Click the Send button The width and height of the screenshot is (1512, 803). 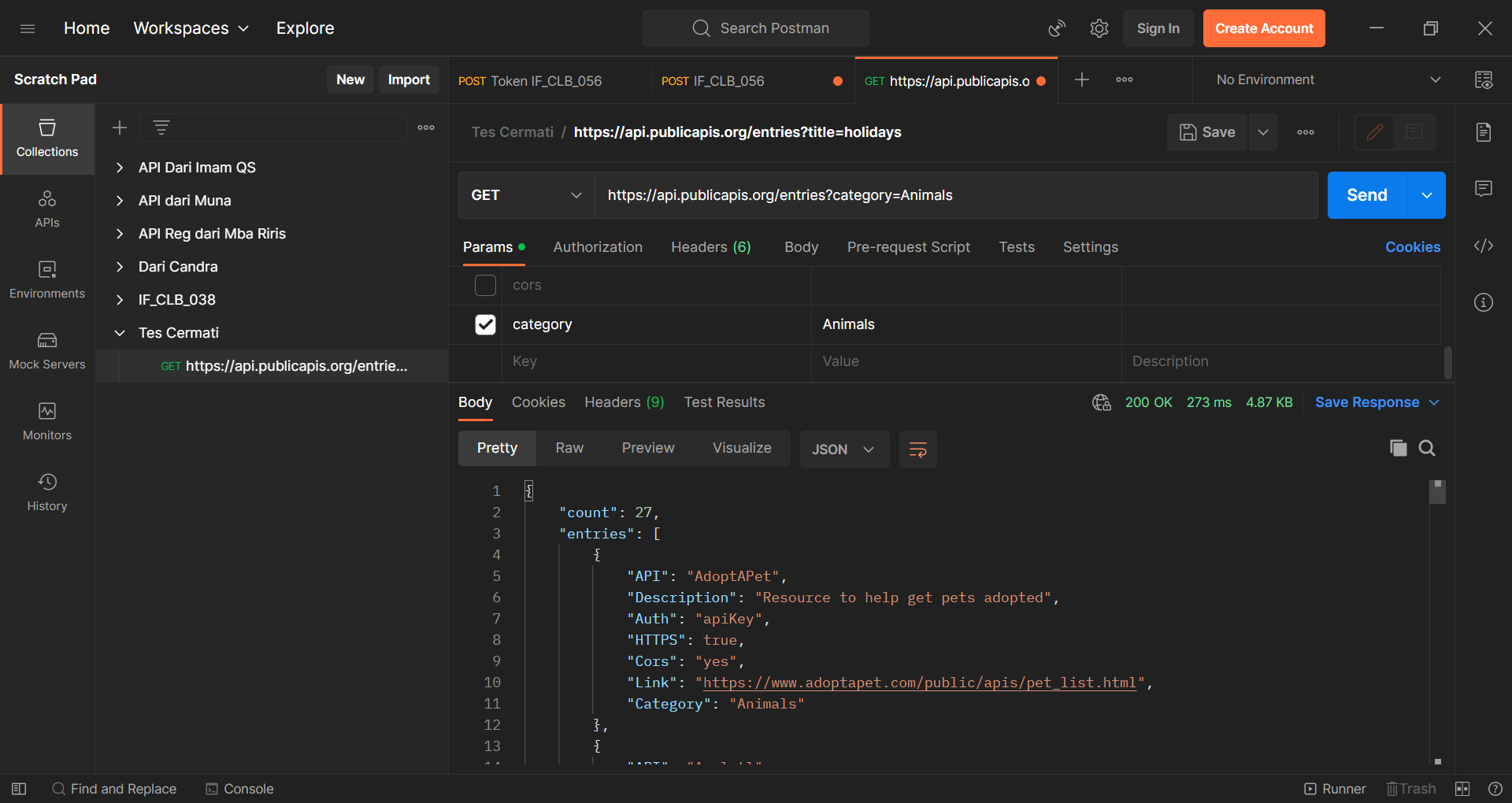[x=1366, y=194]
